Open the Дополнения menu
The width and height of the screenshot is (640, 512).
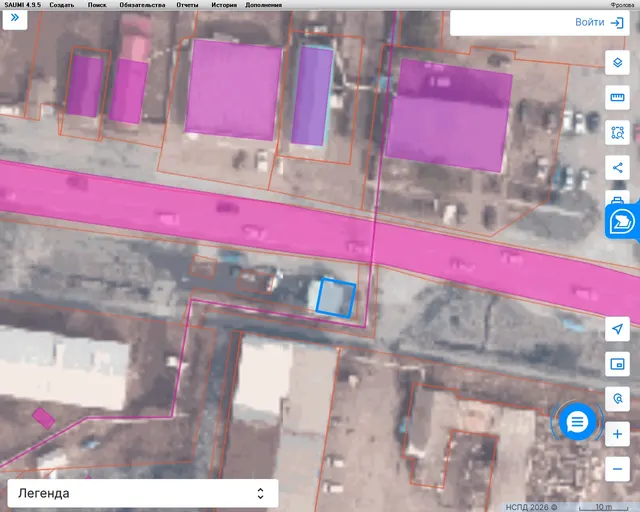click(x=263, y=5)
